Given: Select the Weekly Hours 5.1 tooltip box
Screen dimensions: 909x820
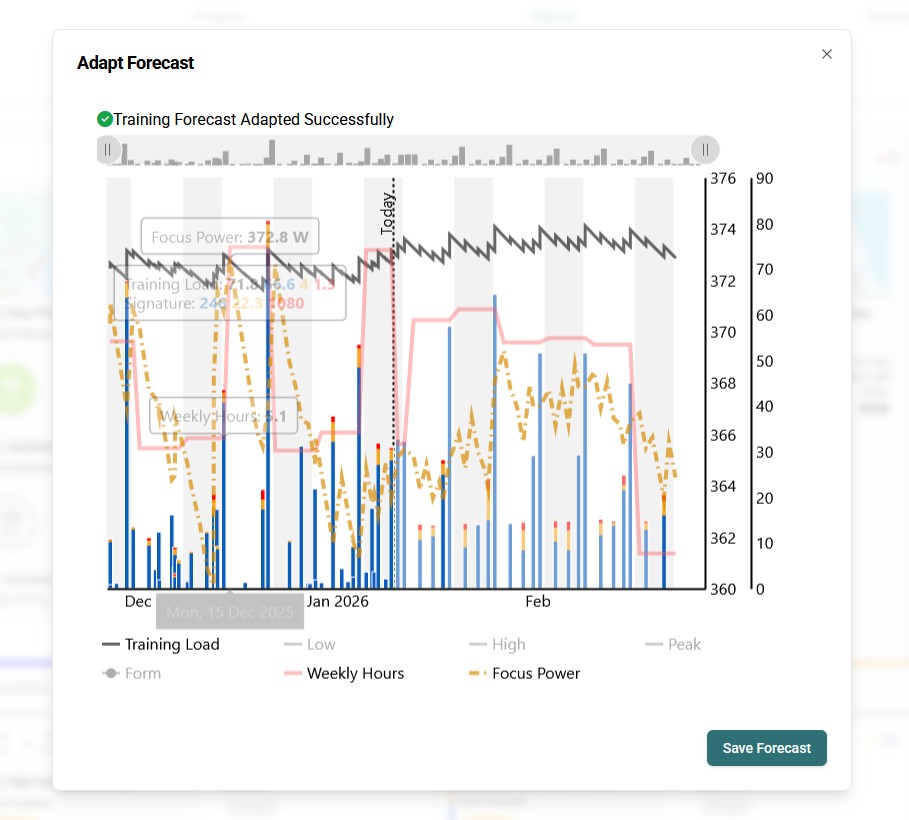Looking at the screenshot, I should (223, 416).
